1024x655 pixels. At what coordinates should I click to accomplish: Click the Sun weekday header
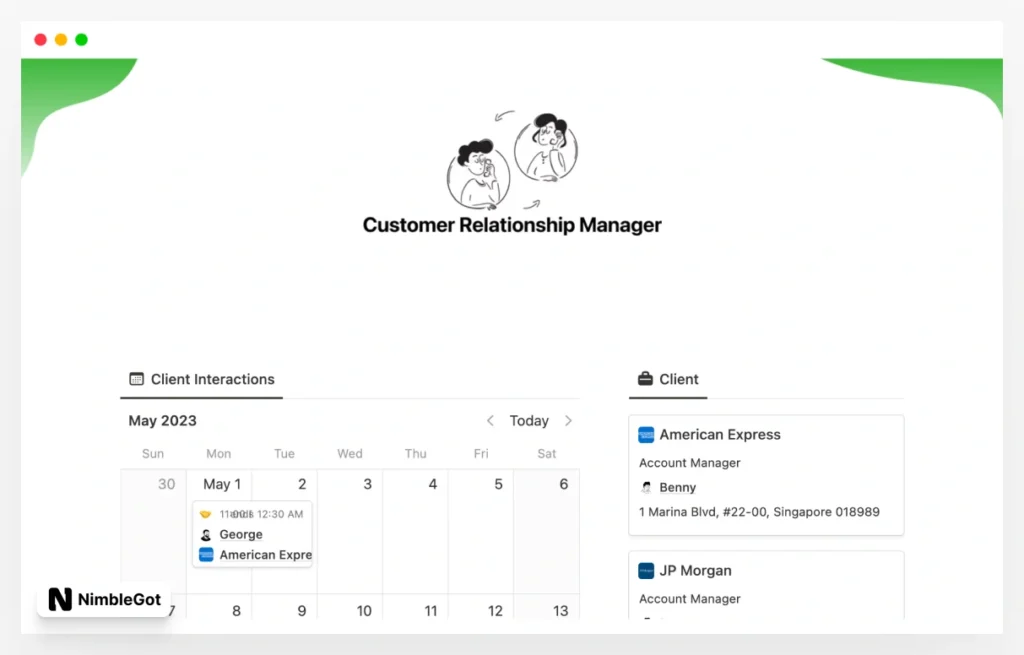[x=153, y=454]
